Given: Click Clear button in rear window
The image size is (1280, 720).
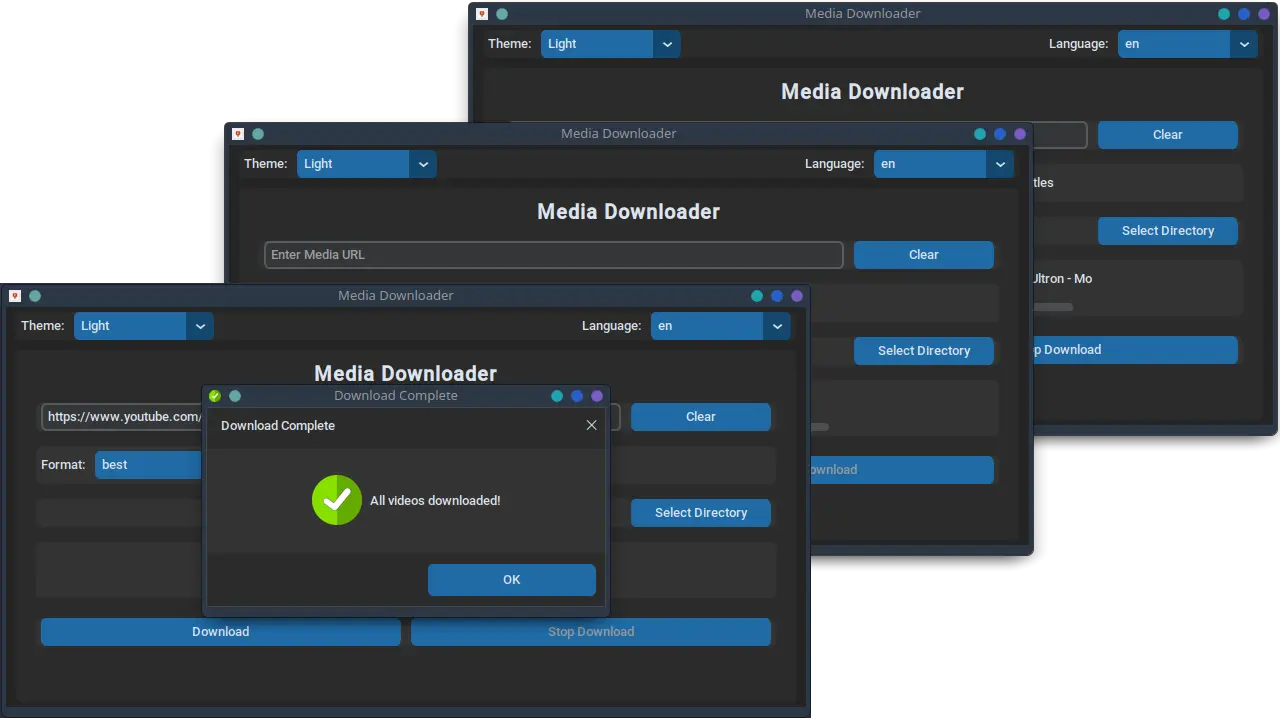Looking at the screenshot, I should pyautogui.click(x=1167, y=135).
